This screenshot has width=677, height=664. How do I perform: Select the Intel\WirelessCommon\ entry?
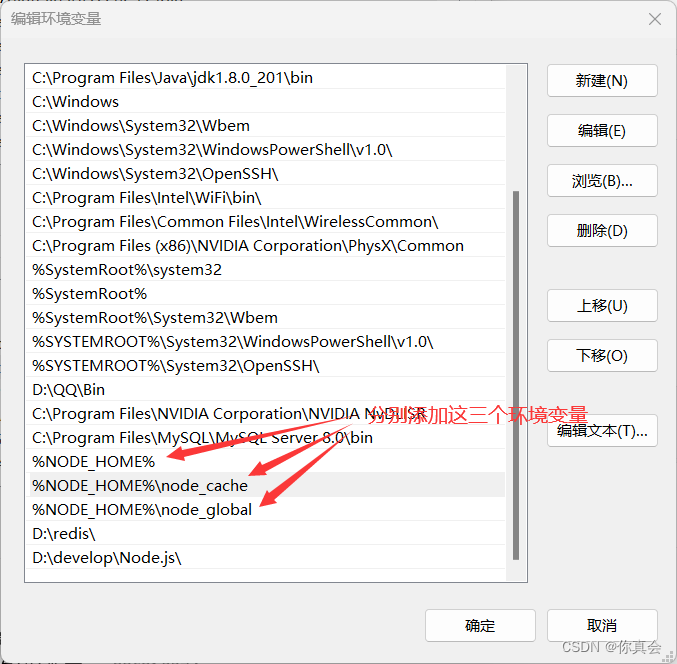point(266,222)
